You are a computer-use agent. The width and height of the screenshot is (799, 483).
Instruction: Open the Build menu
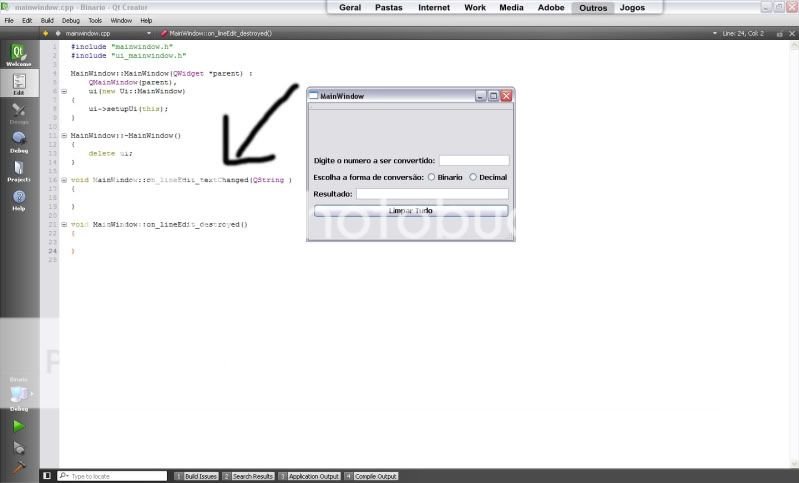point(47,20)
